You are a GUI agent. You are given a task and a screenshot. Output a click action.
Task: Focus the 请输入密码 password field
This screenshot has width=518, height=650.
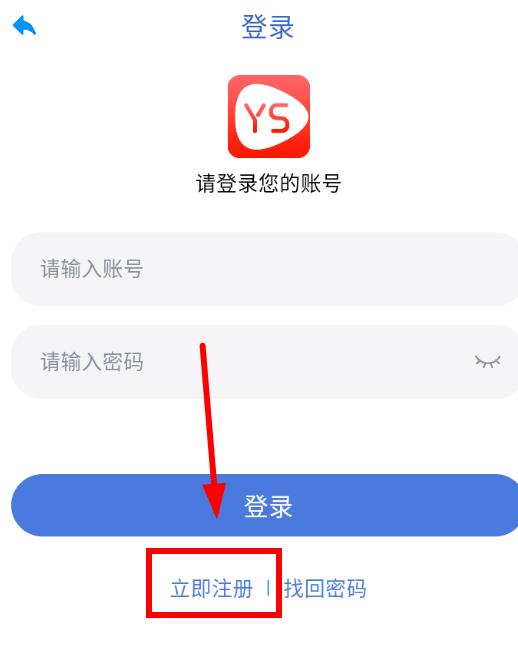(x=264, y=362)
